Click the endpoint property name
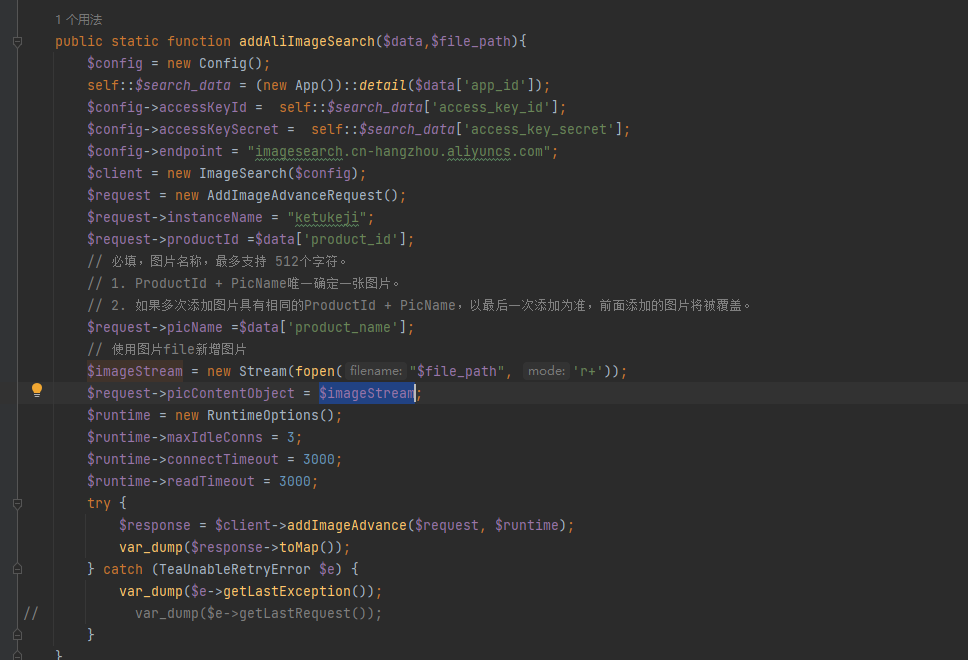The image size is (968, 660). pyautogui.click(x=191, y=151)
